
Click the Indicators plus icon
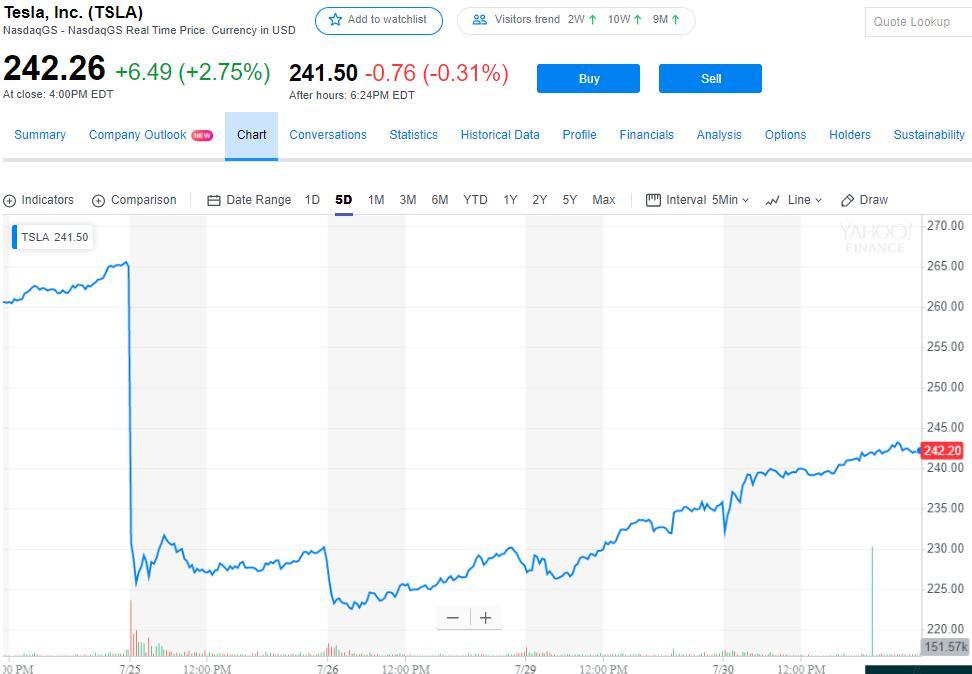pos(9,201)
